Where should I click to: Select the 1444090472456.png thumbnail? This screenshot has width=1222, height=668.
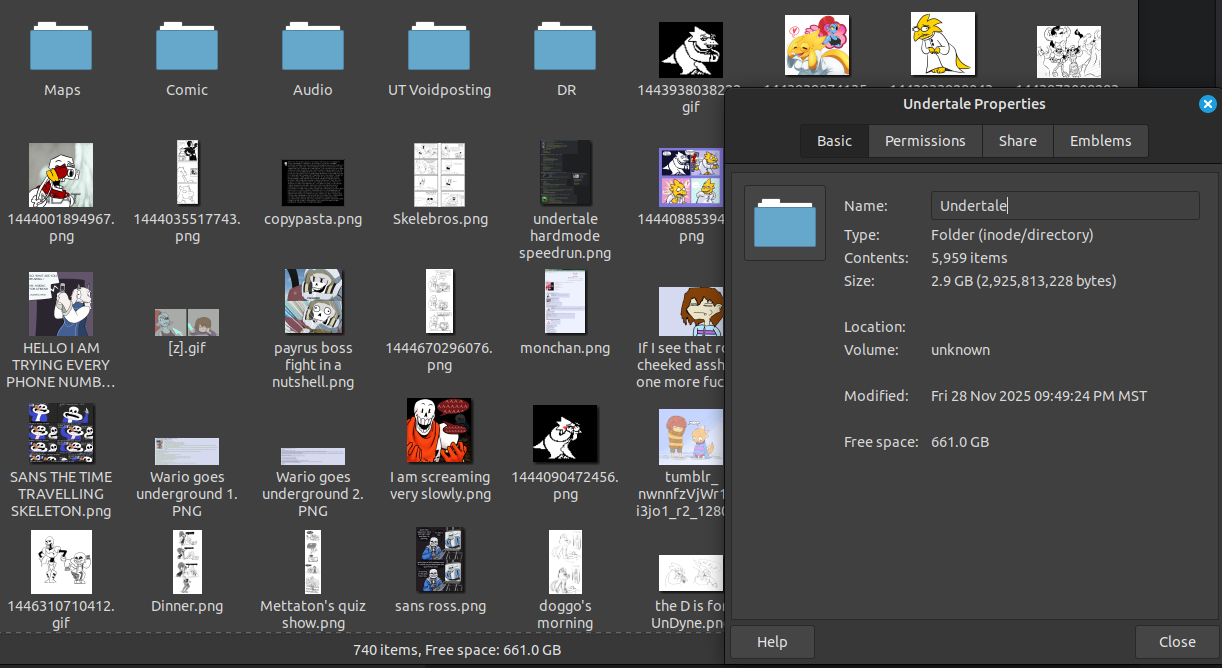pos(565,434)
